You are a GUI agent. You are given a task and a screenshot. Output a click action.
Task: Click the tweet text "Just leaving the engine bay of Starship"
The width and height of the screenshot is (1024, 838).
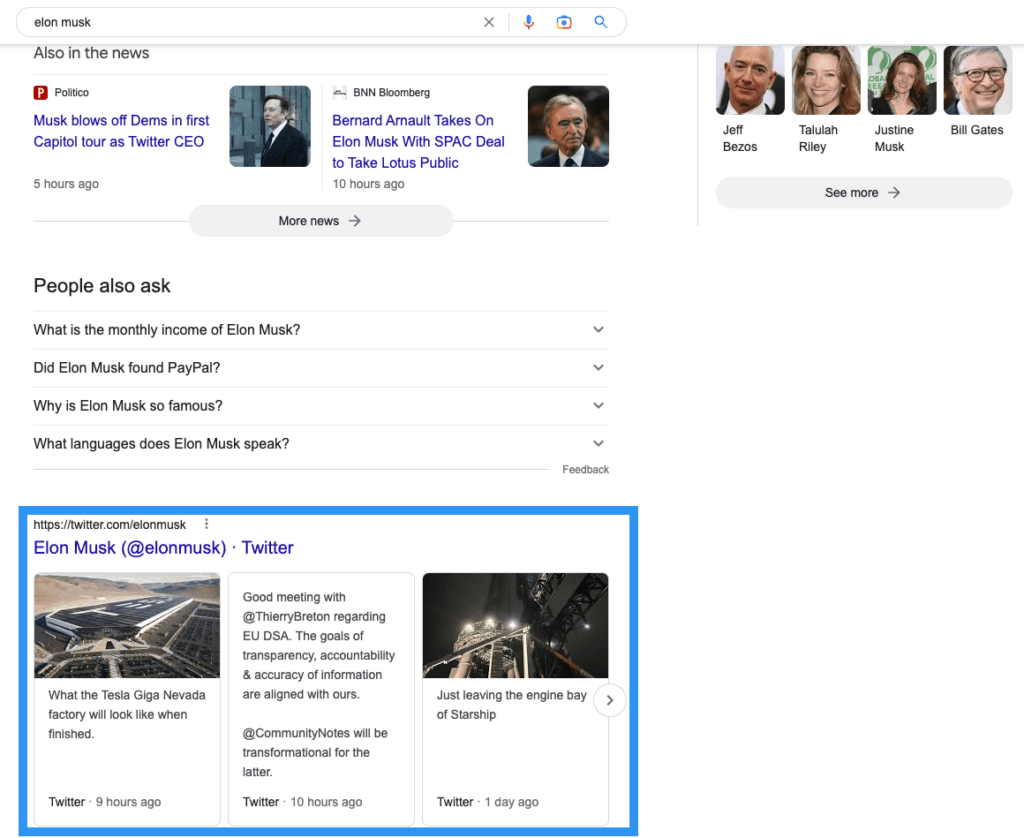tap(511, 705)
